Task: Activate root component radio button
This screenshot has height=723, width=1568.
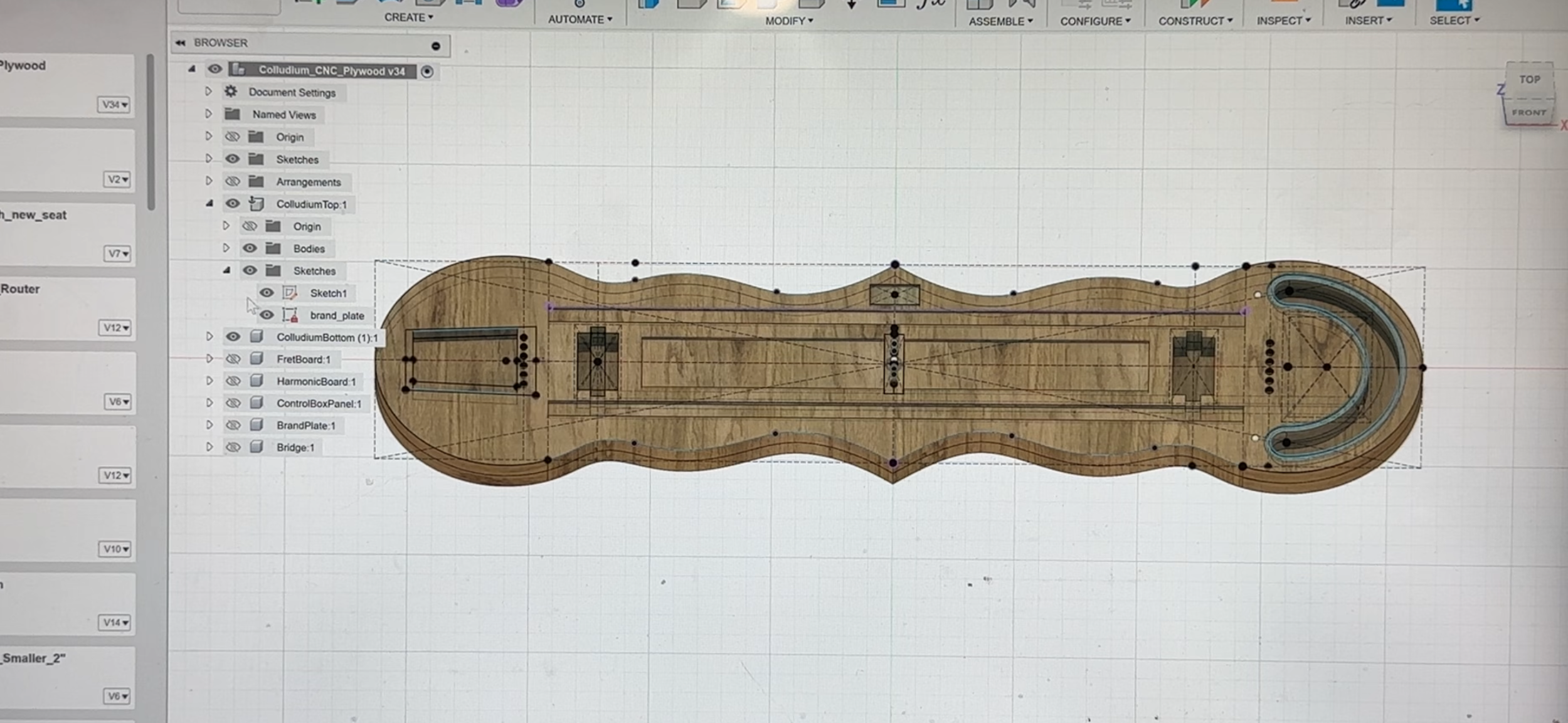Action: 427,71
